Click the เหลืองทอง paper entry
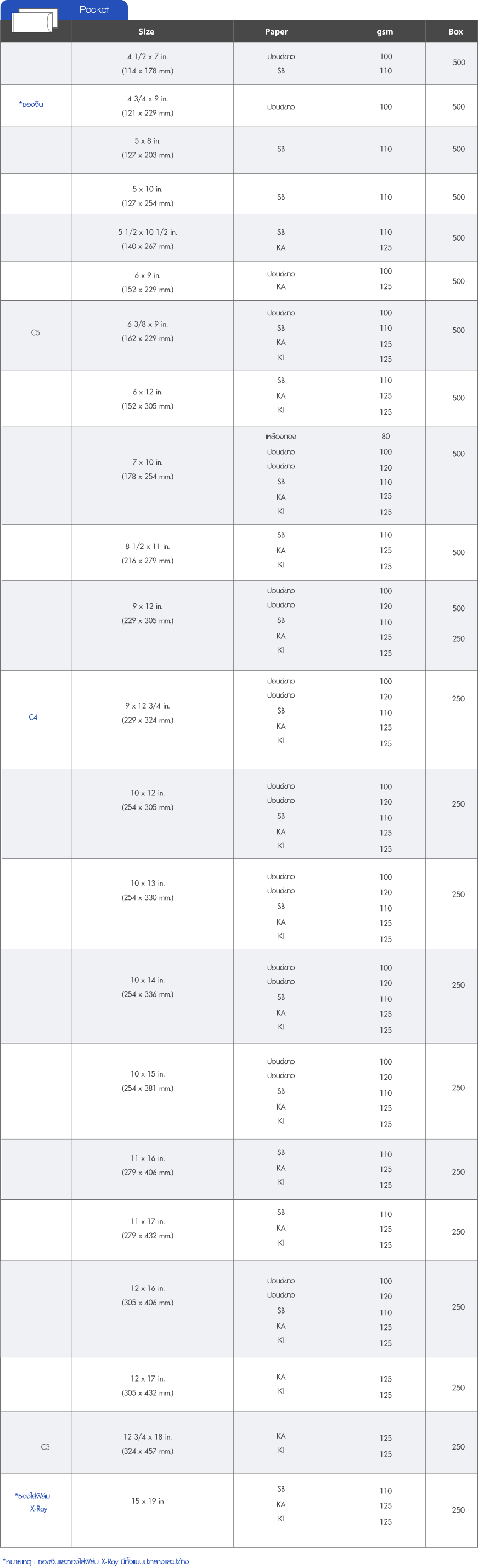 [281, 437]
